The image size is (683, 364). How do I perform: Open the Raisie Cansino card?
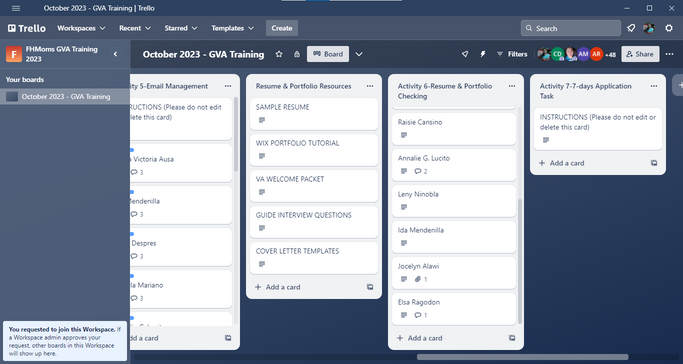(x=454, y=129)
